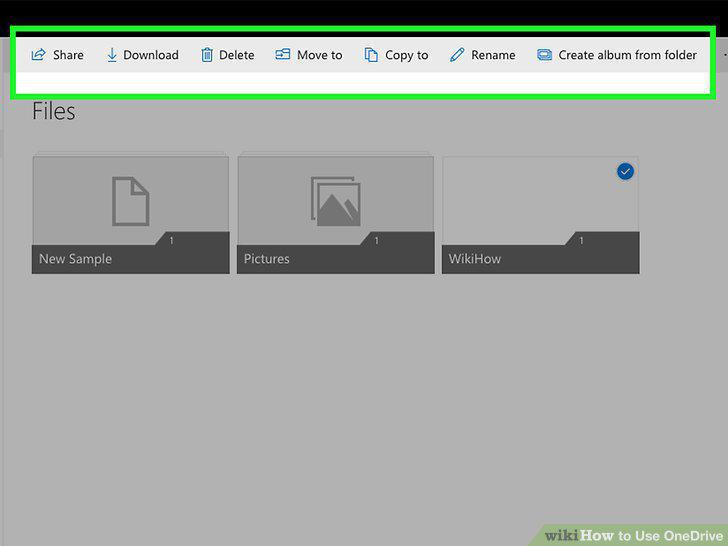
Task: Click the image stack icon in Pictures
Action: (x=336, y=201)
